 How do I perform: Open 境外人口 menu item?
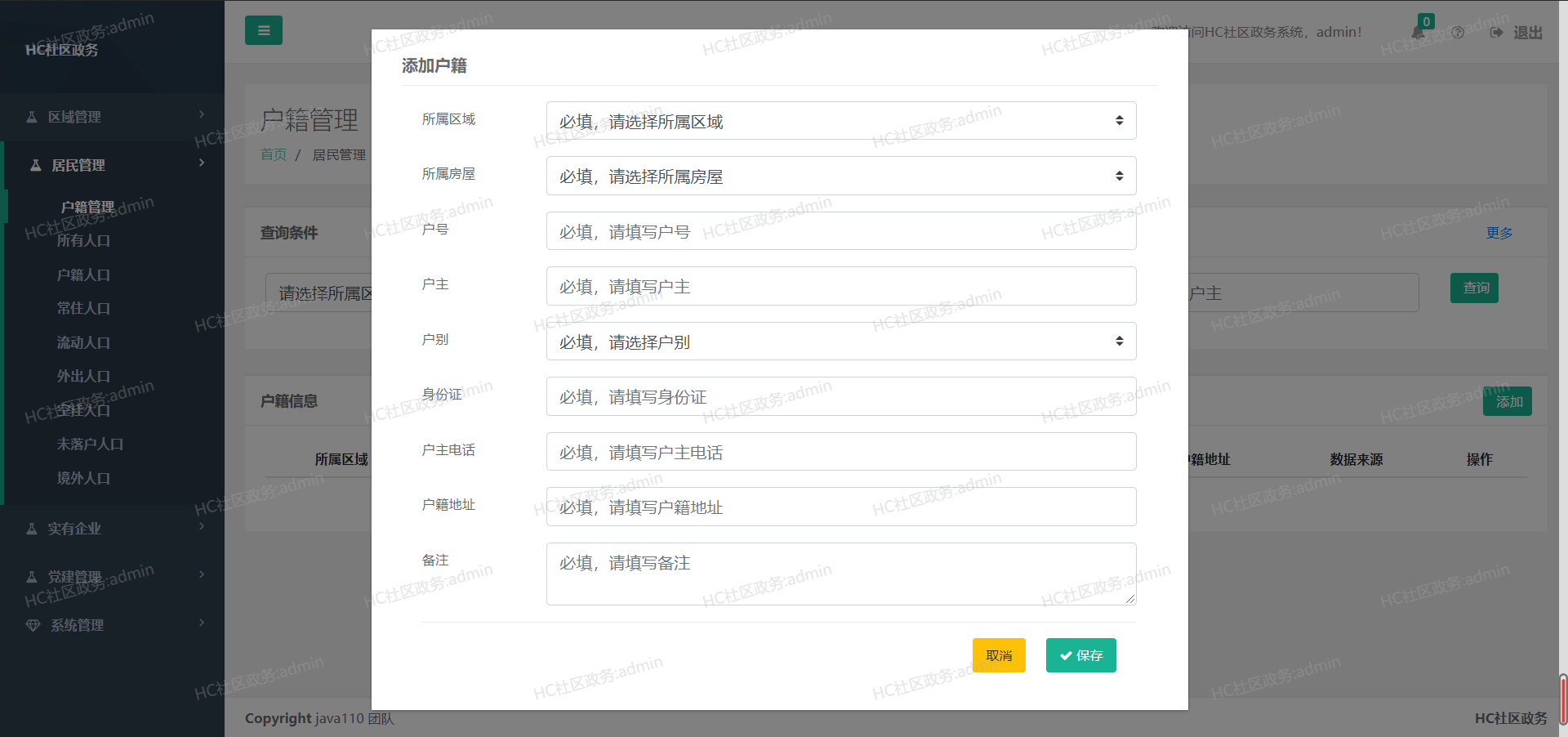click(83, 478)
